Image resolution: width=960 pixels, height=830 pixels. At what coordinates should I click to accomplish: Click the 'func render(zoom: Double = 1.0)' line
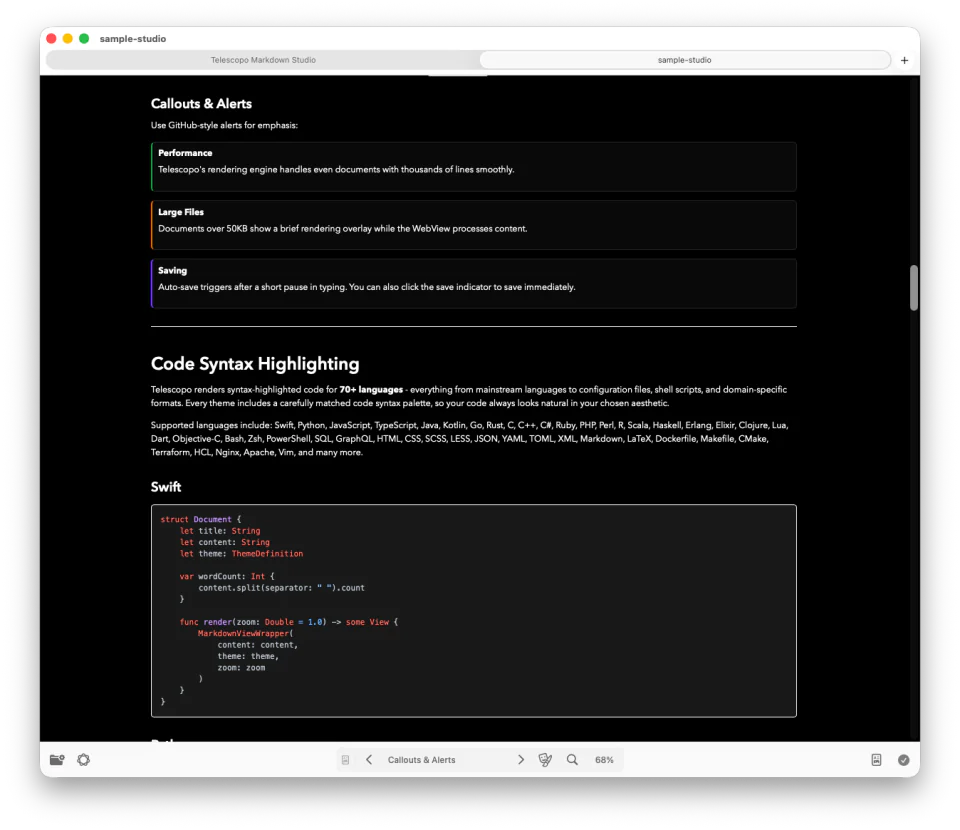click(x=288, y=622)
